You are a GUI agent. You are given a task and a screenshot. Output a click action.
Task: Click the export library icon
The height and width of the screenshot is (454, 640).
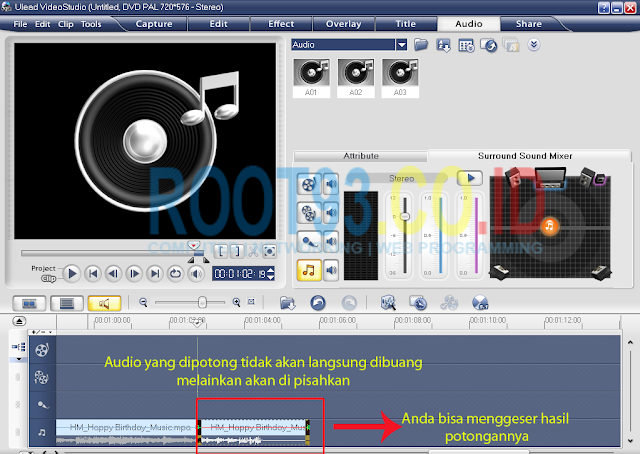point(489,45)
